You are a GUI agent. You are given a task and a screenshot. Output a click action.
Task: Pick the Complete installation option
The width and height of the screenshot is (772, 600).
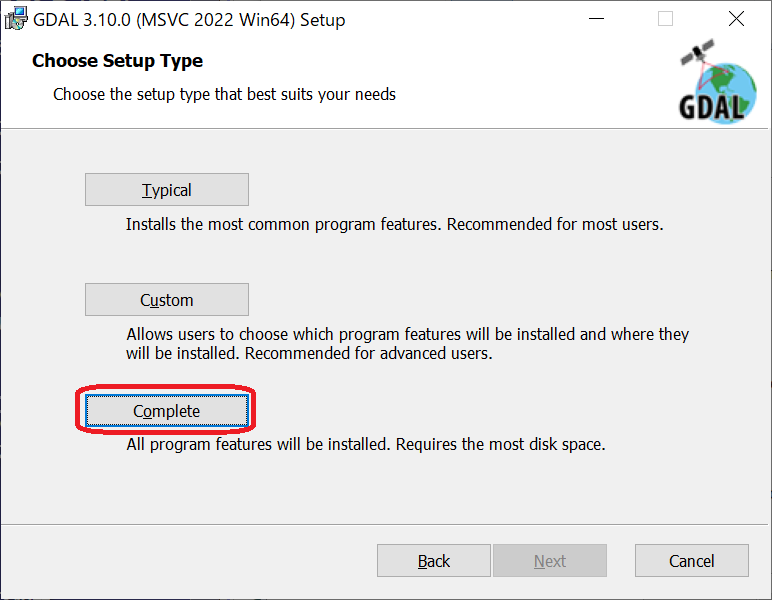click(167, 411)
